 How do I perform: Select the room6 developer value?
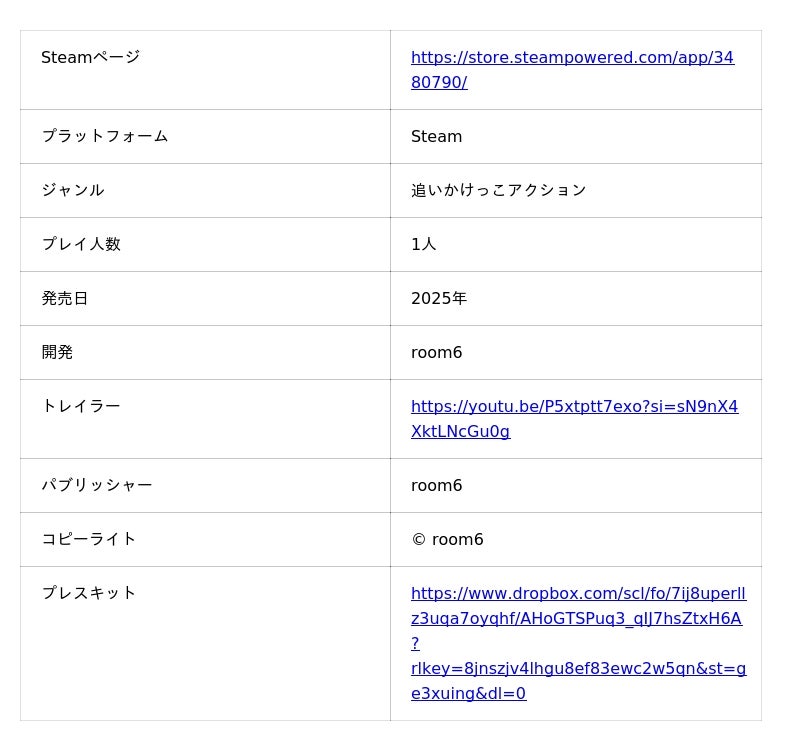(x=437, y=352)
